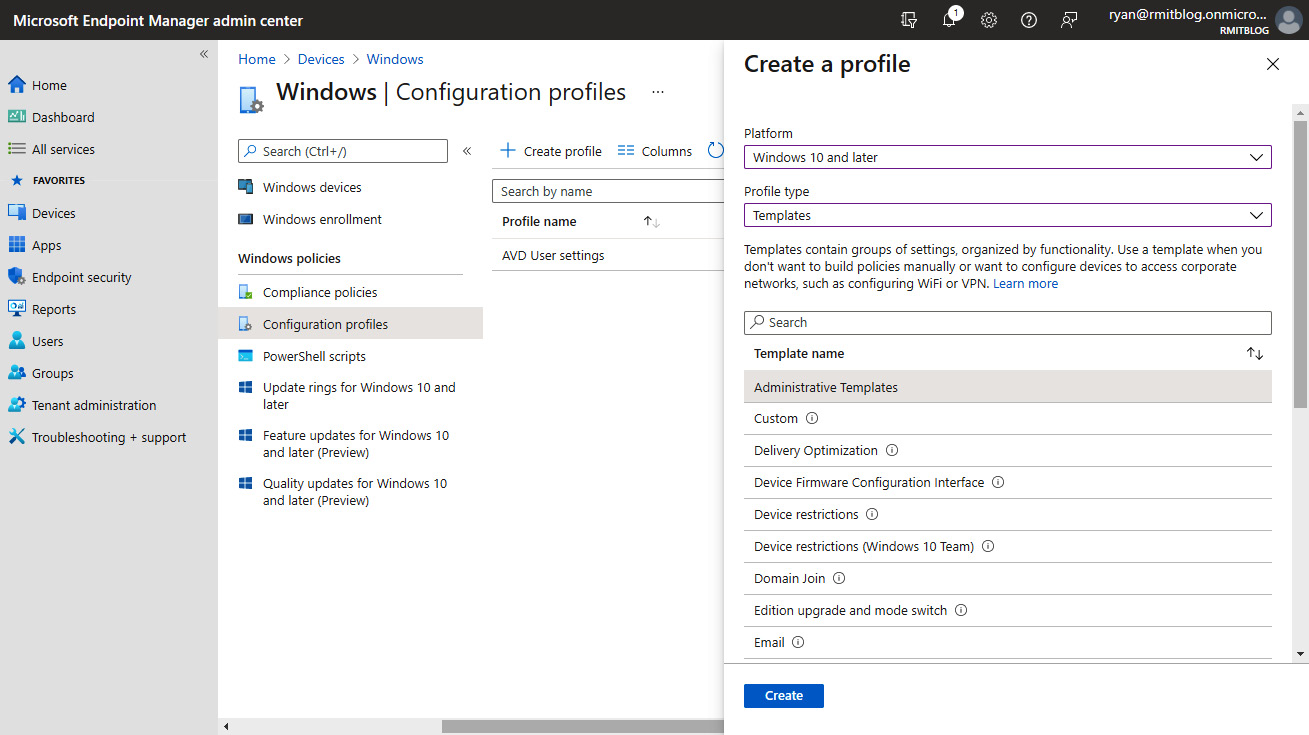
Task: Click Create profile toolbar button
Action: (x=550, y=151)
